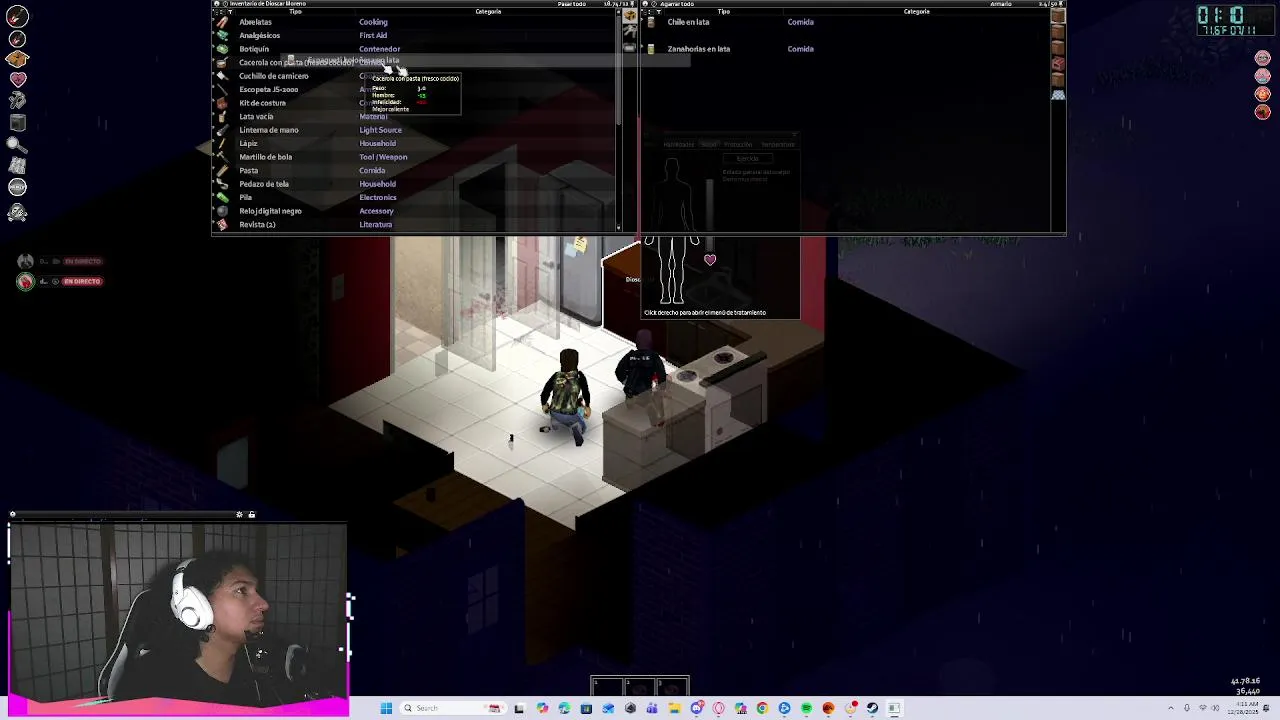Open Spotify from the taskbar
This screenshot has width=1280, height=720.
(806, 708)
